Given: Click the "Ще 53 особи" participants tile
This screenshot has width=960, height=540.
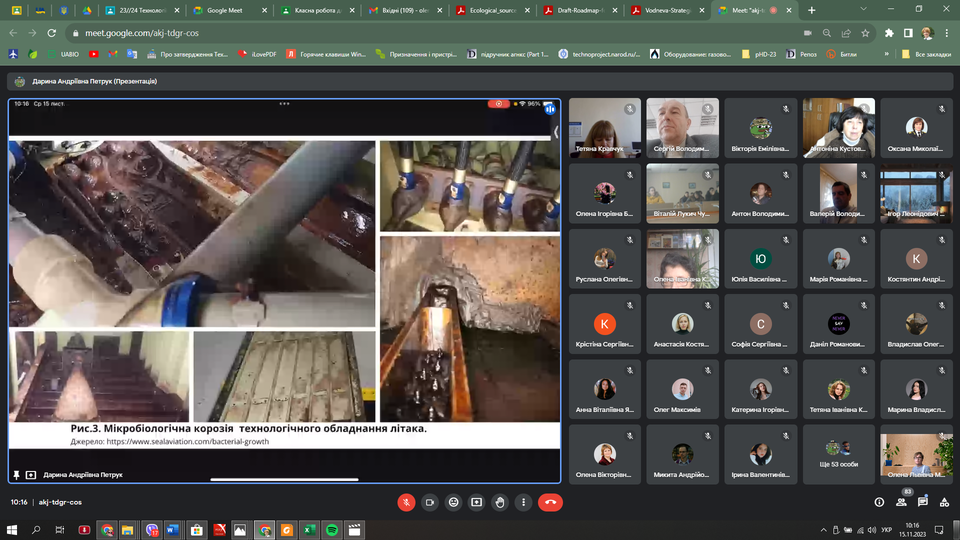Looking at the screenshot, I should tap(839, 452).
